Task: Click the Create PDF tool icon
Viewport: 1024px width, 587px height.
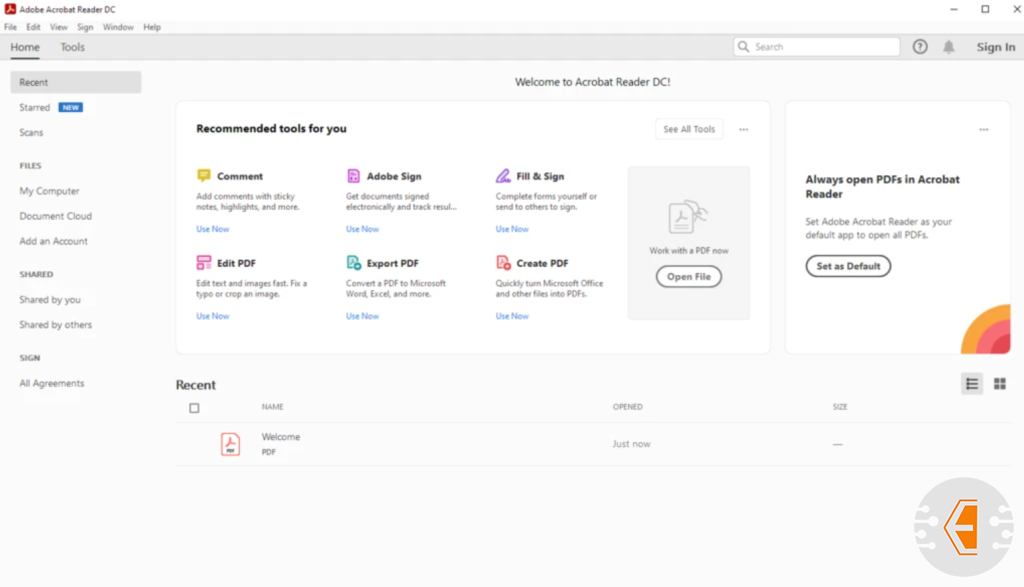Action: [x=503, y=263]
